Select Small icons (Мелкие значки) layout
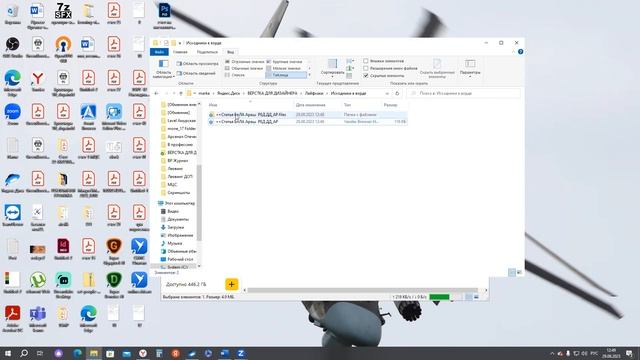Viewport: 640px width, 360px height. 284,68
